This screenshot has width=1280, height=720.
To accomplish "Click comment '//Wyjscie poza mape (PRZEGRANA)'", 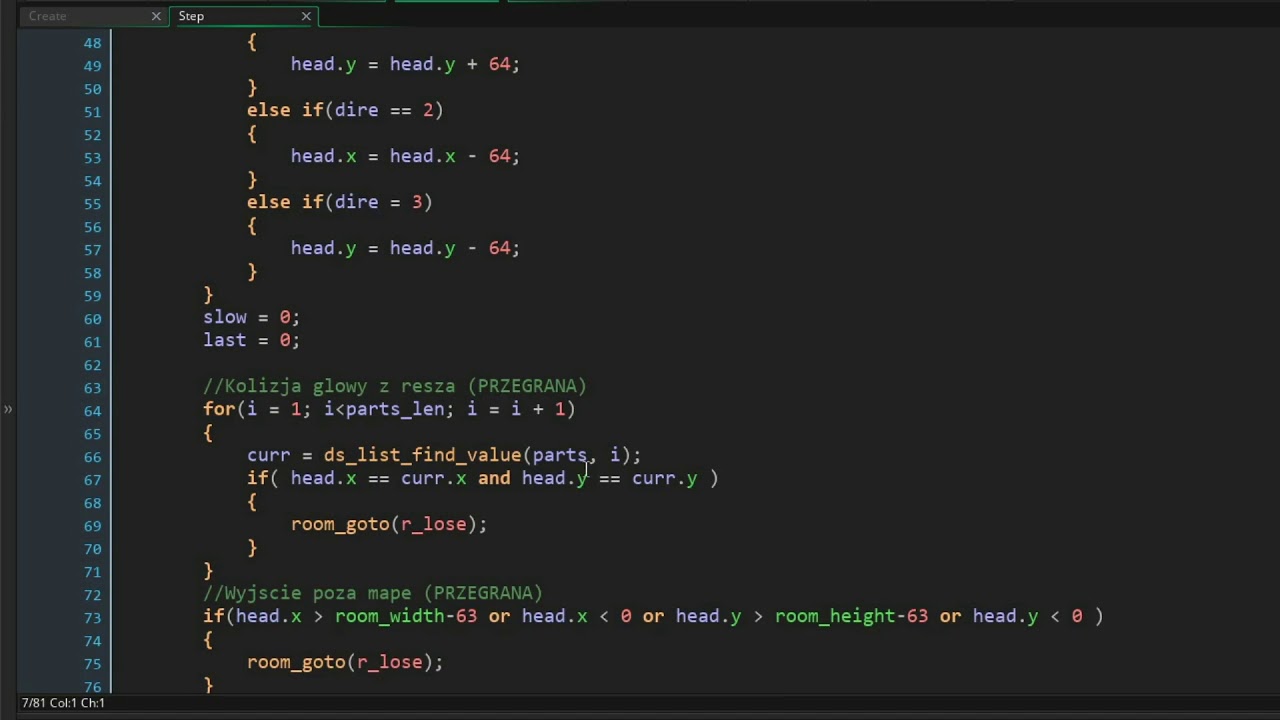I will point(373,593).
